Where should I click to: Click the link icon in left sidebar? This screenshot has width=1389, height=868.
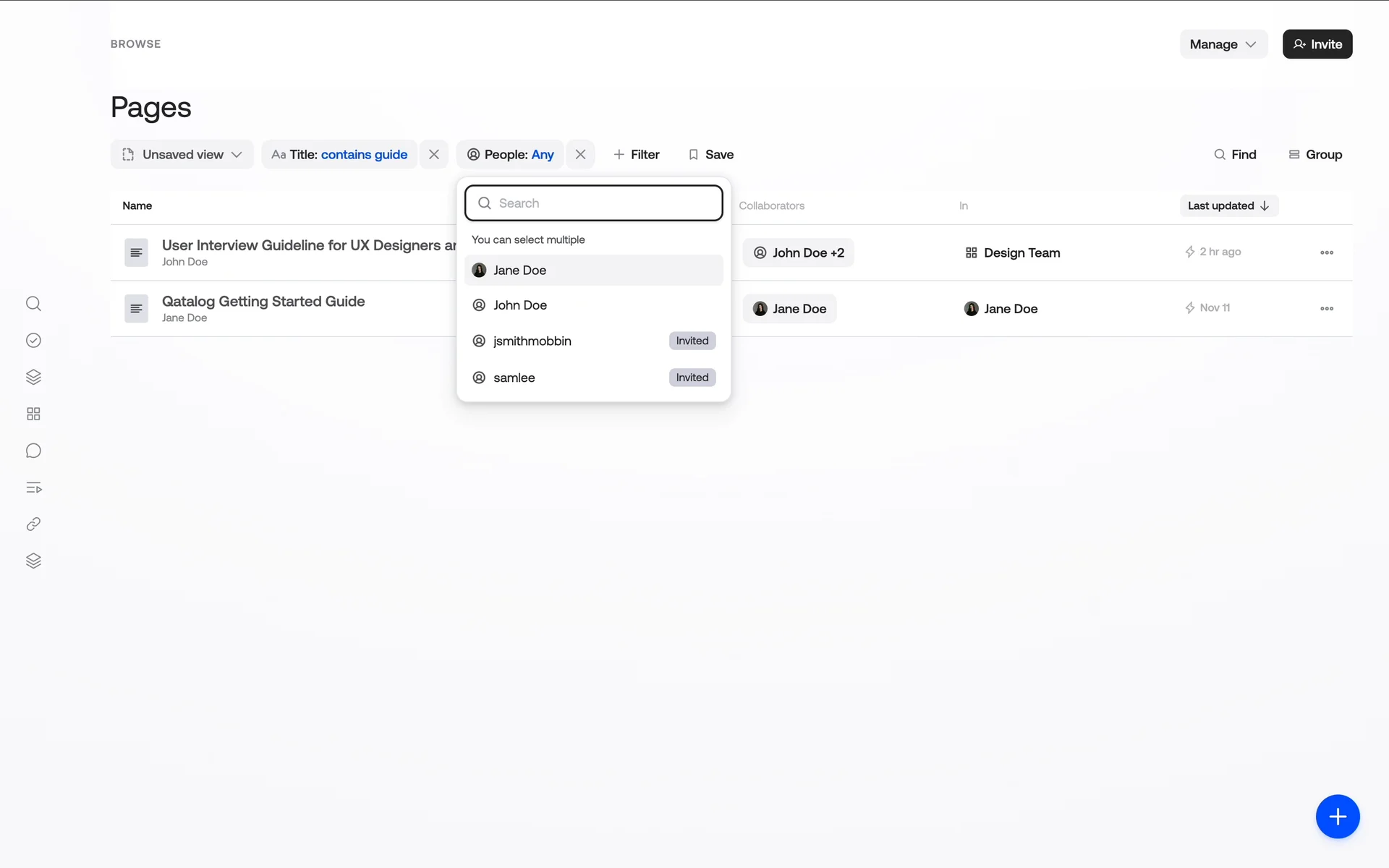33,524
